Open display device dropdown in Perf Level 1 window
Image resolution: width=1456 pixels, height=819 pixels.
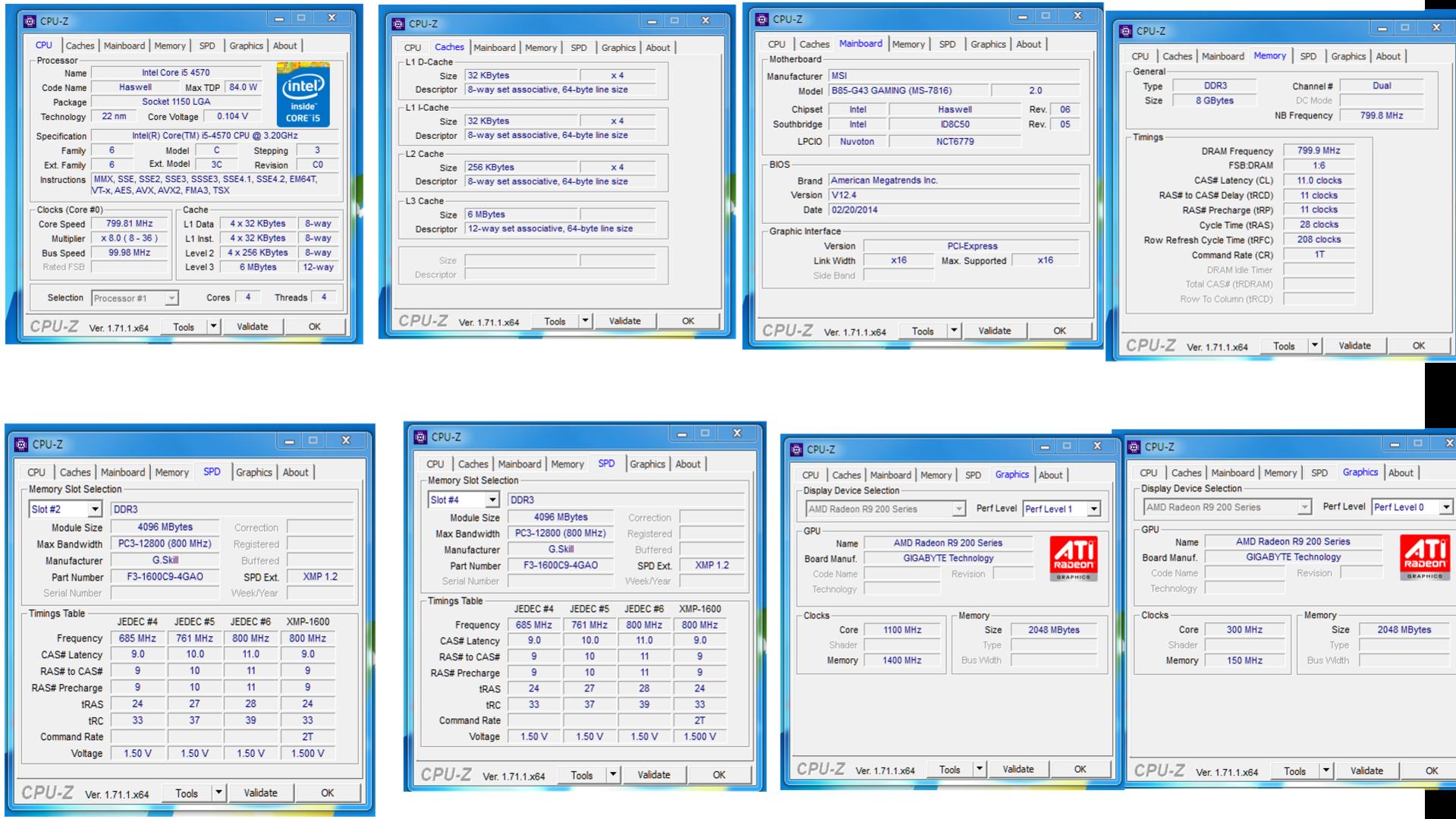[959, 509]
